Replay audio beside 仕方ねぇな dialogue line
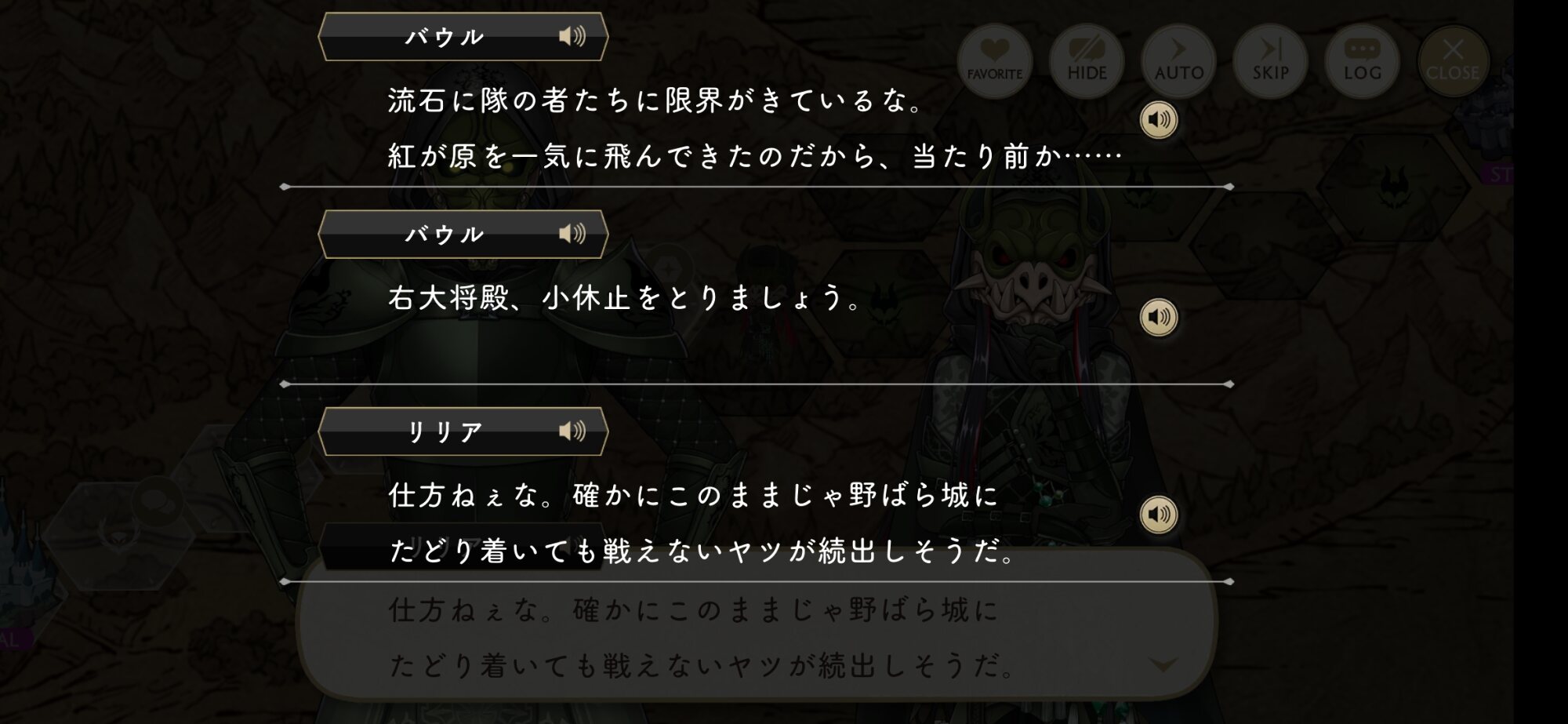The width and height of the screenshot is (1568, 724). coord(1159,515)
